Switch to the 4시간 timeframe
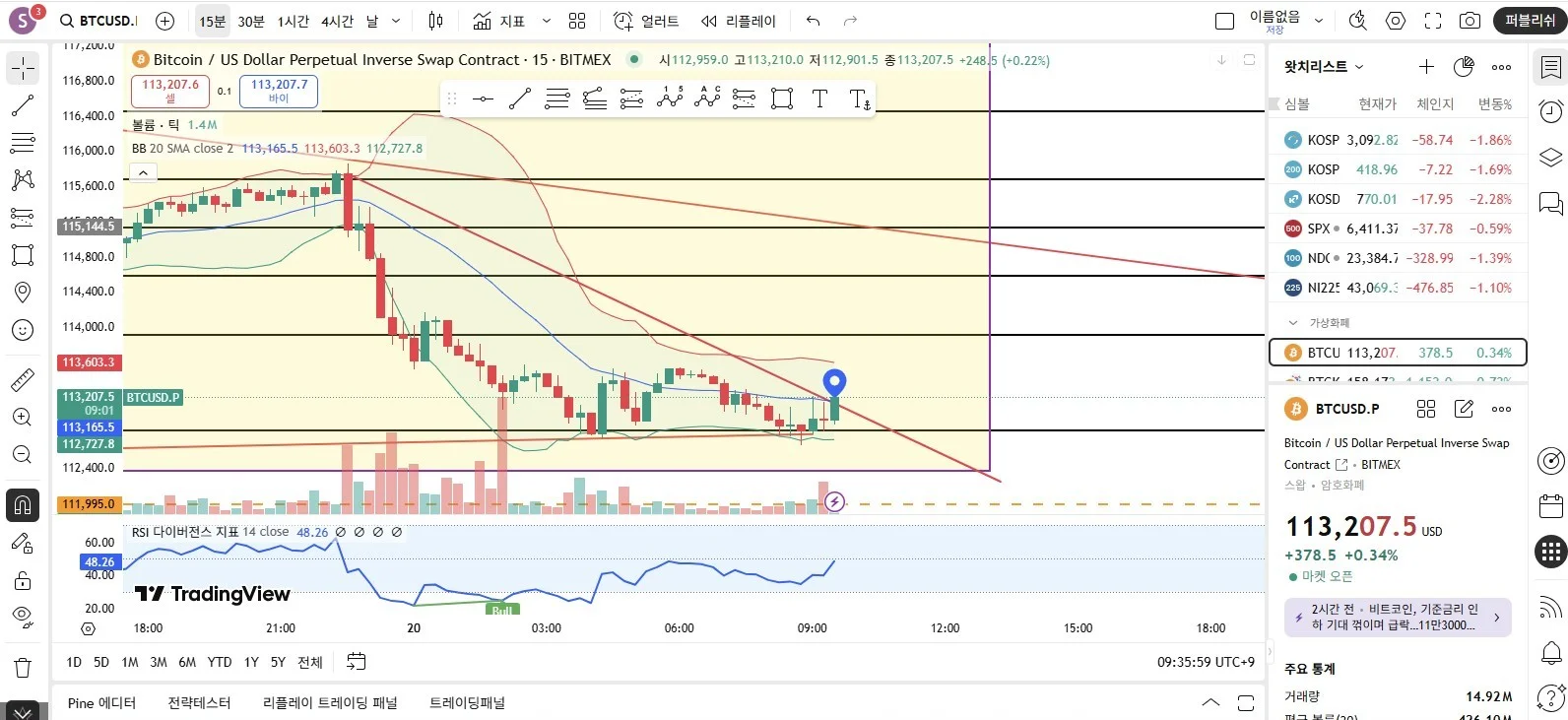 338,21
